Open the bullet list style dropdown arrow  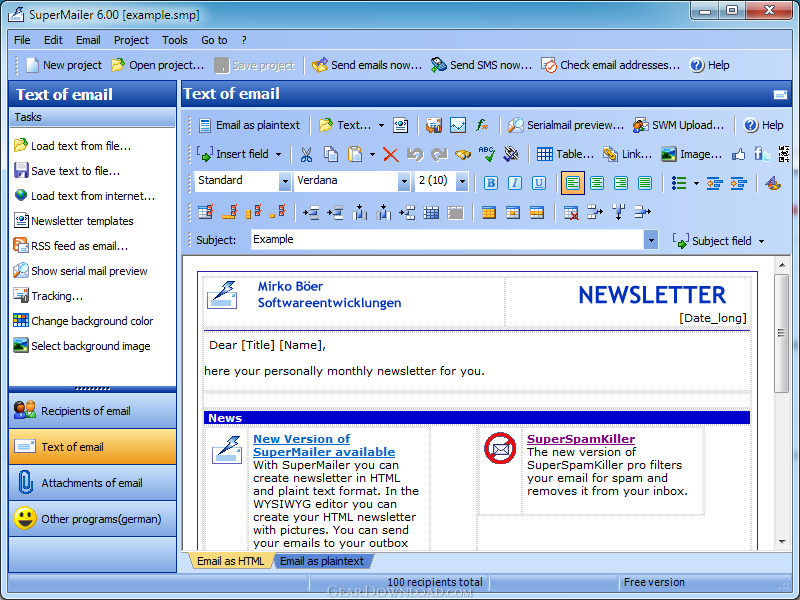coord(696,183)
